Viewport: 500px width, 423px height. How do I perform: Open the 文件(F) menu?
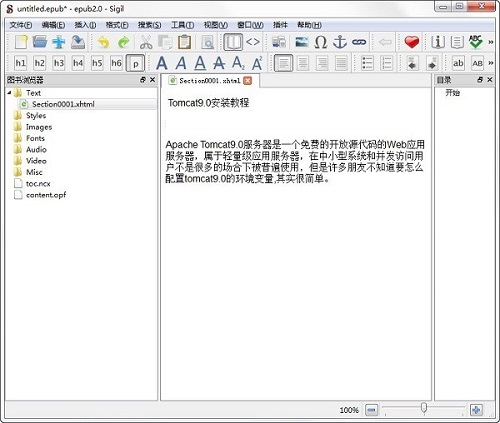pos(21,25)
